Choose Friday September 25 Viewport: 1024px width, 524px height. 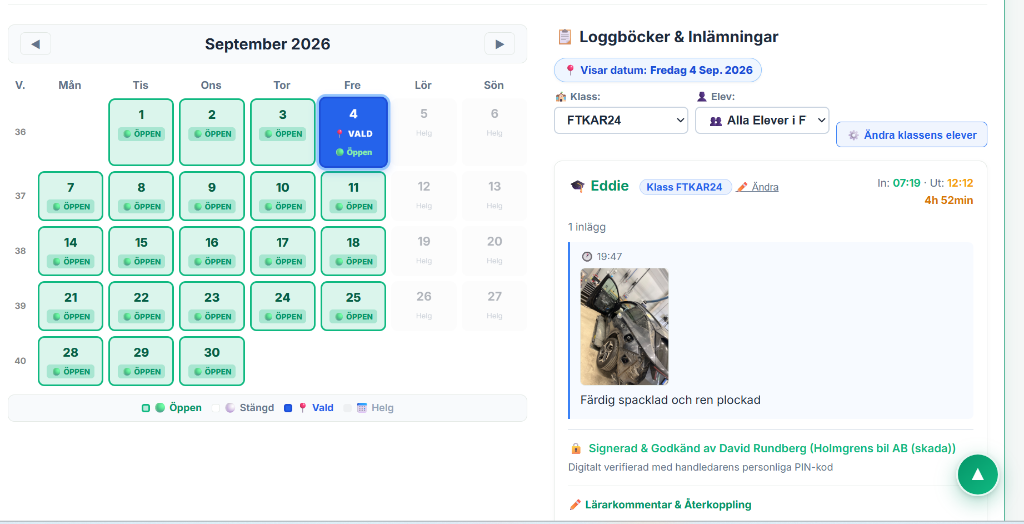point(353,306)
